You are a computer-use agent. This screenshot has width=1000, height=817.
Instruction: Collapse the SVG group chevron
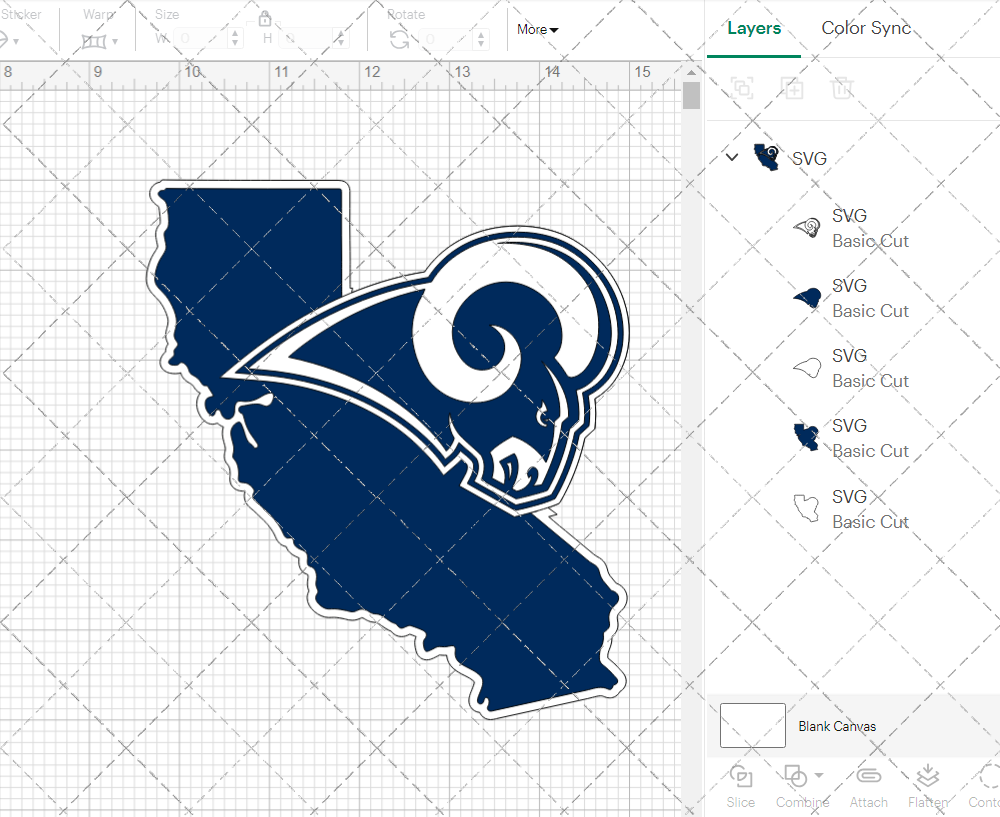pyautogui.click(x=732, y=157)
